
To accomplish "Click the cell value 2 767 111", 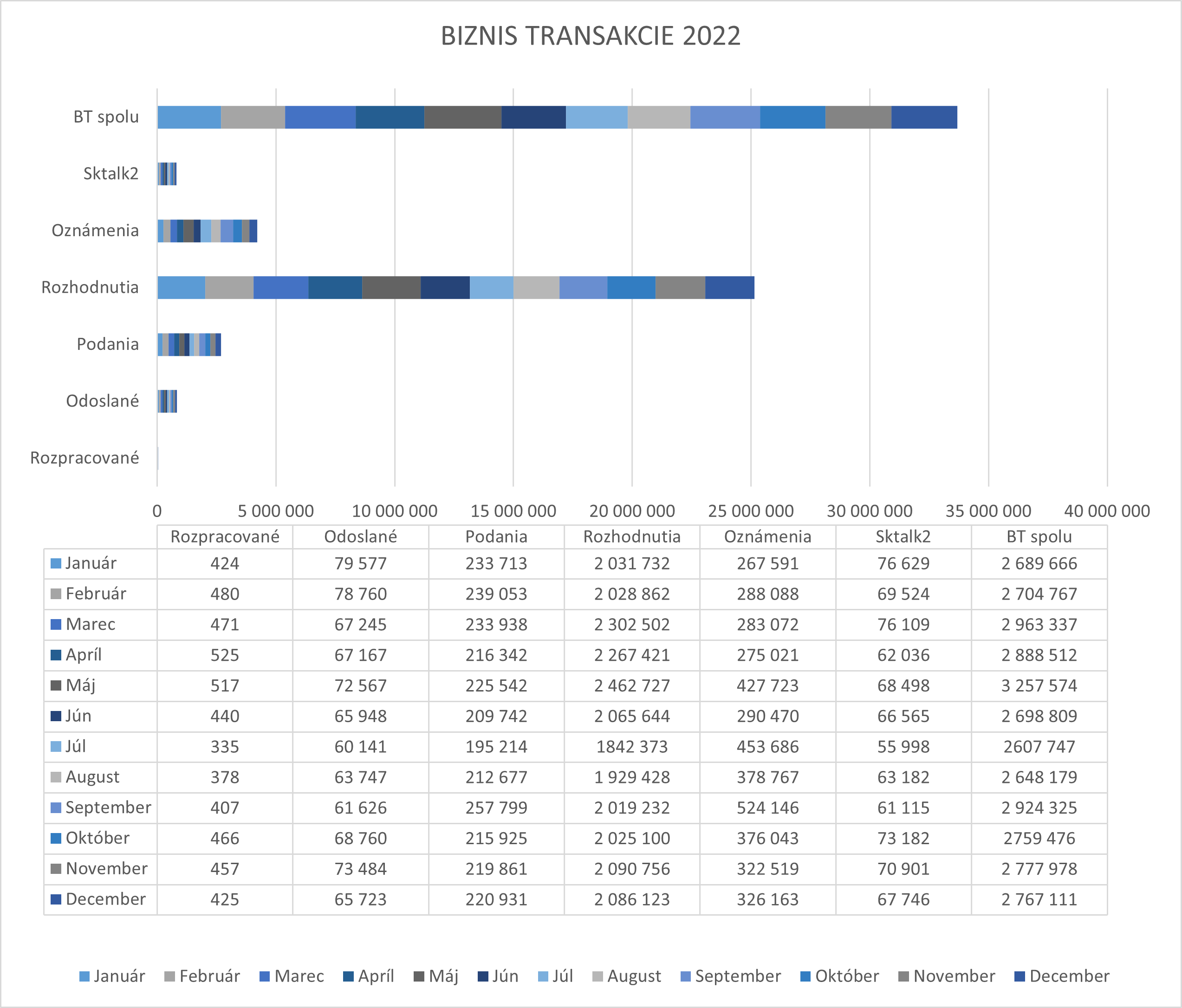I will (x=1039, y=900).
